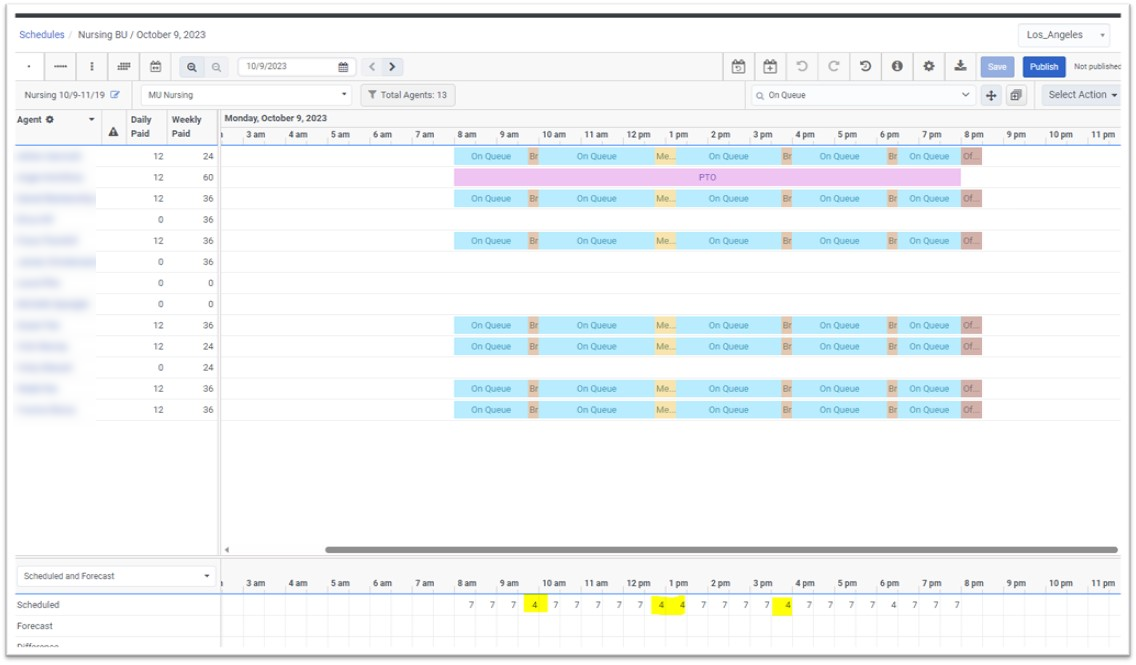1136x665 pixels.
Task: Click the Forecast row label
Action: coord(35,626)
